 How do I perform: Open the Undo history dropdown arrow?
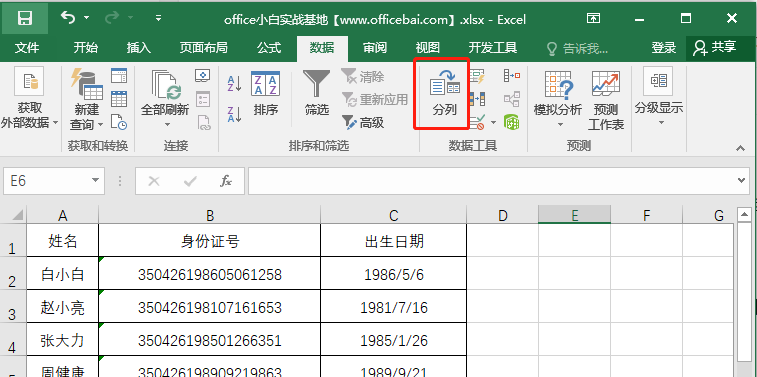coord(86,18)
